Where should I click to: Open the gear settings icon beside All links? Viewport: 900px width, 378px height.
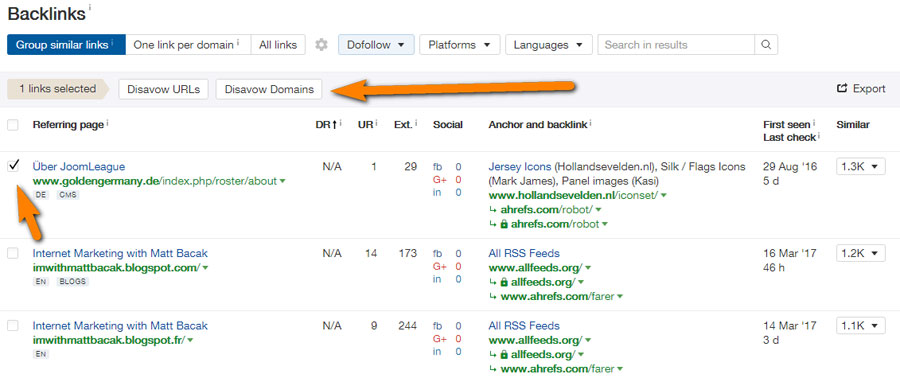click(321, 45)
